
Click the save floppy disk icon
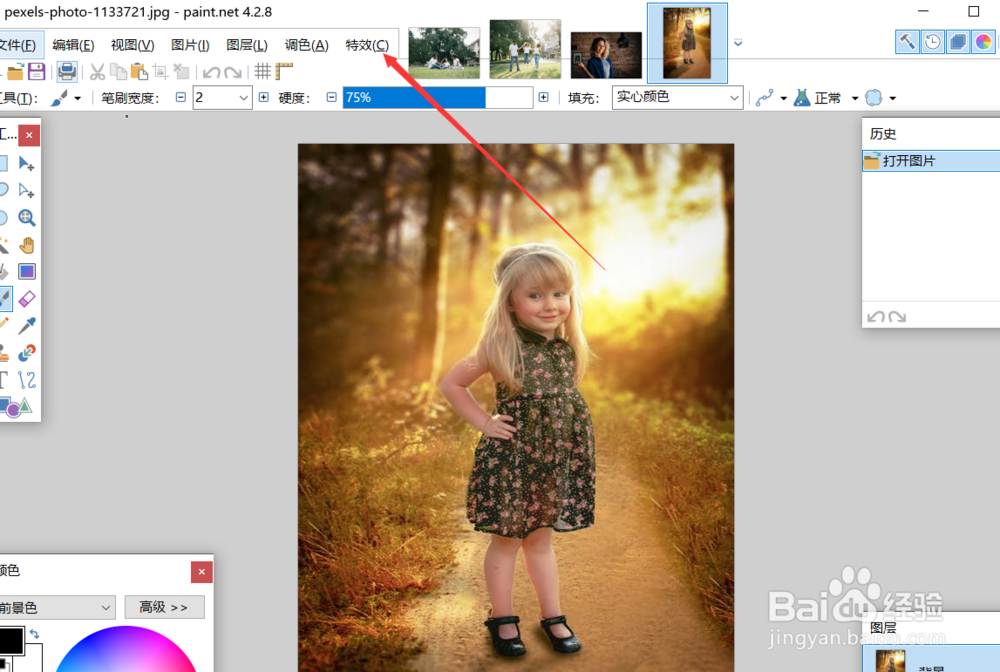(36, 71)
